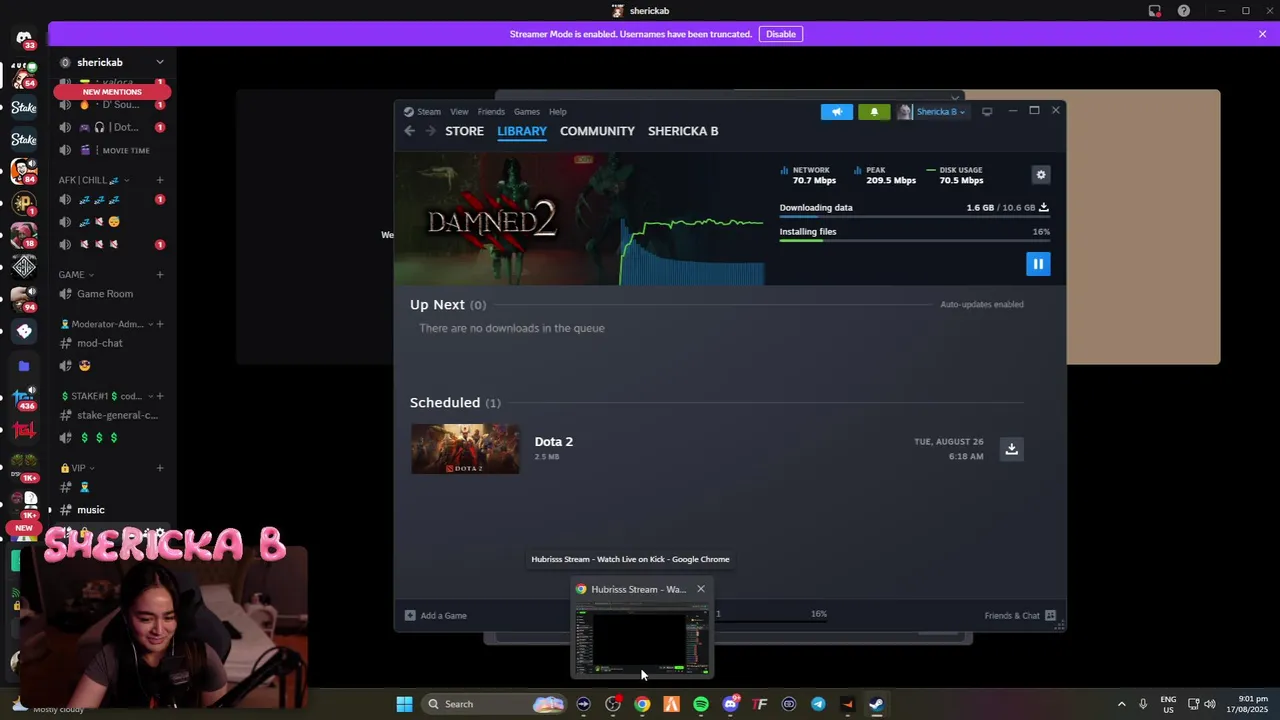Download the scheduled Dota 2 update now
This screenshot has width=1280, height=720.
[1012, 449]
